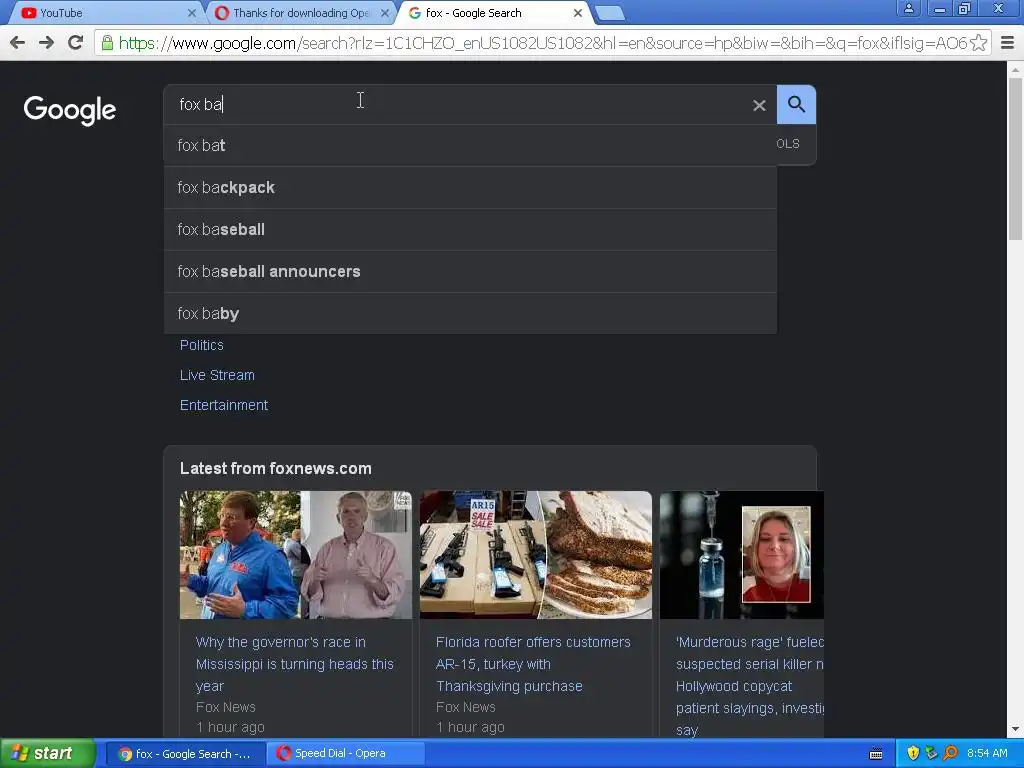This screenshot has height=768, width=1024.
Task: Click the orange magnifier tray icon
Action: (950, 753)
